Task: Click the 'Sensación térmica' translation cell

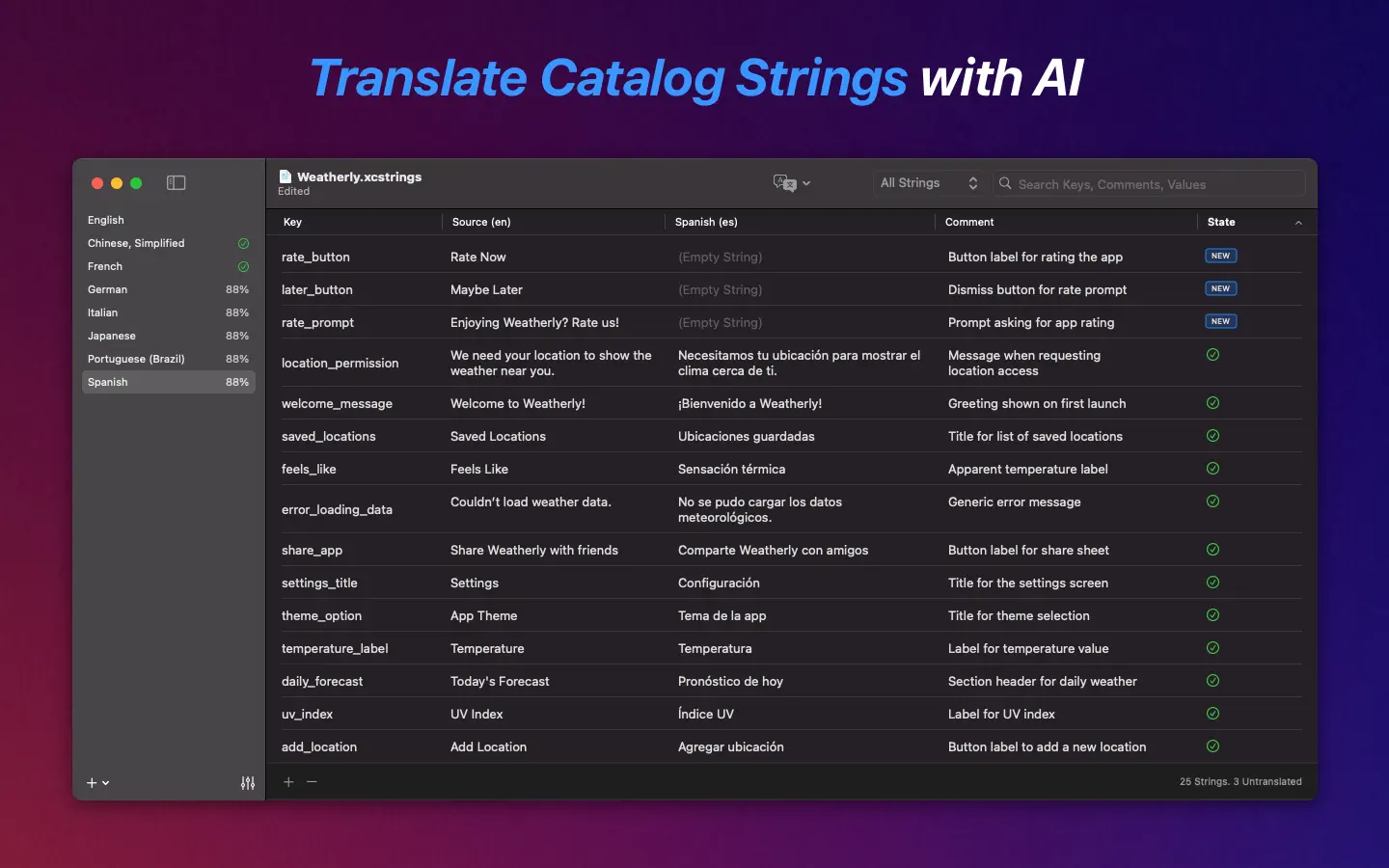Action: point(732,469)
